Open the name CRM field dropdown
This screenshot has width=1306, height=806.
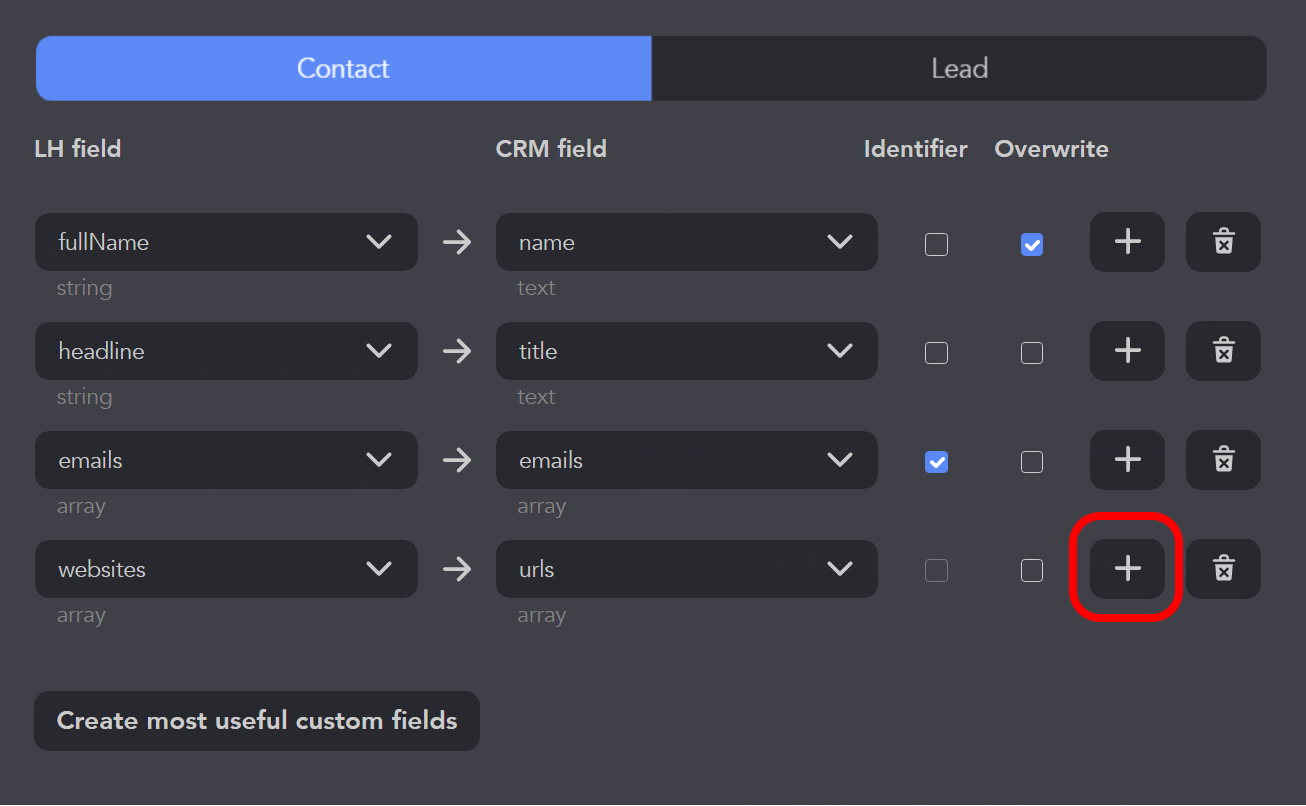click(686, 242)
